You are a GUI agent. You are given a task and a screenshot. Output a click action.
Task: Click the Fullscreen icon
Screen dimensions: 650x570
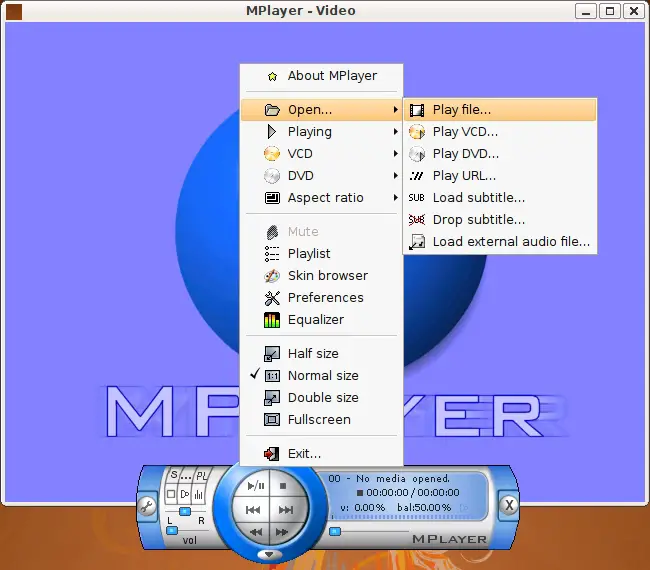pos(272,420)
